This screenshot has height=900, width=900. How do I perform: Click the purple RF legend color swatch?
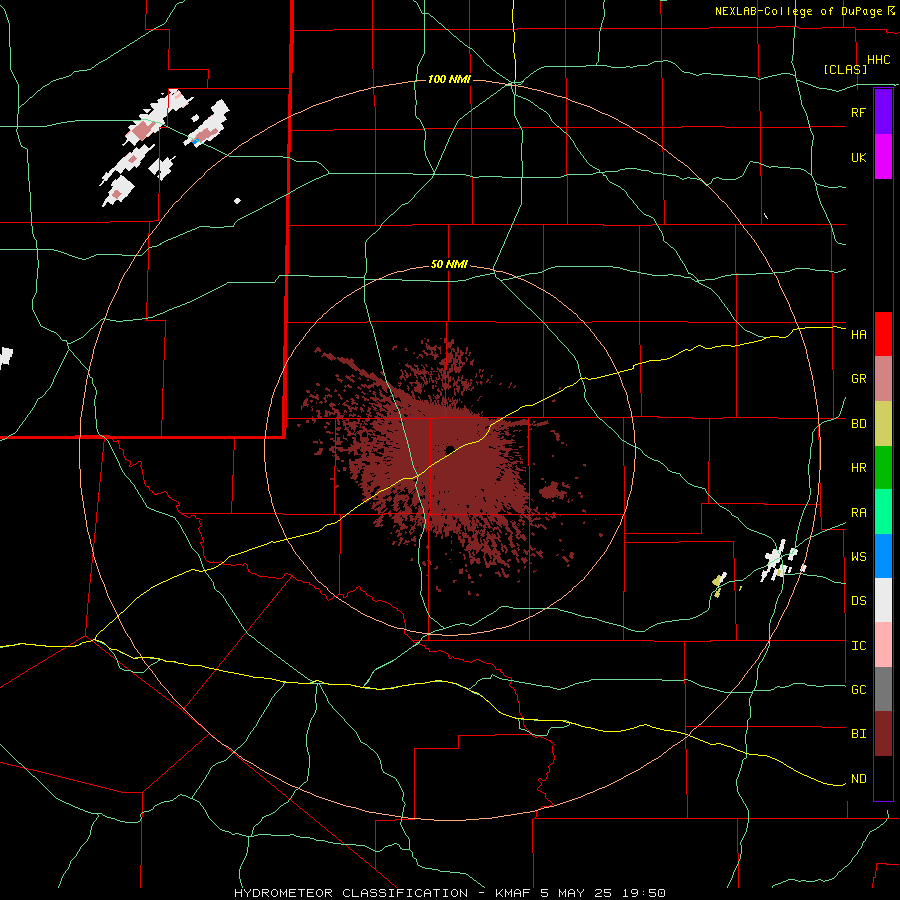[883, 112]
